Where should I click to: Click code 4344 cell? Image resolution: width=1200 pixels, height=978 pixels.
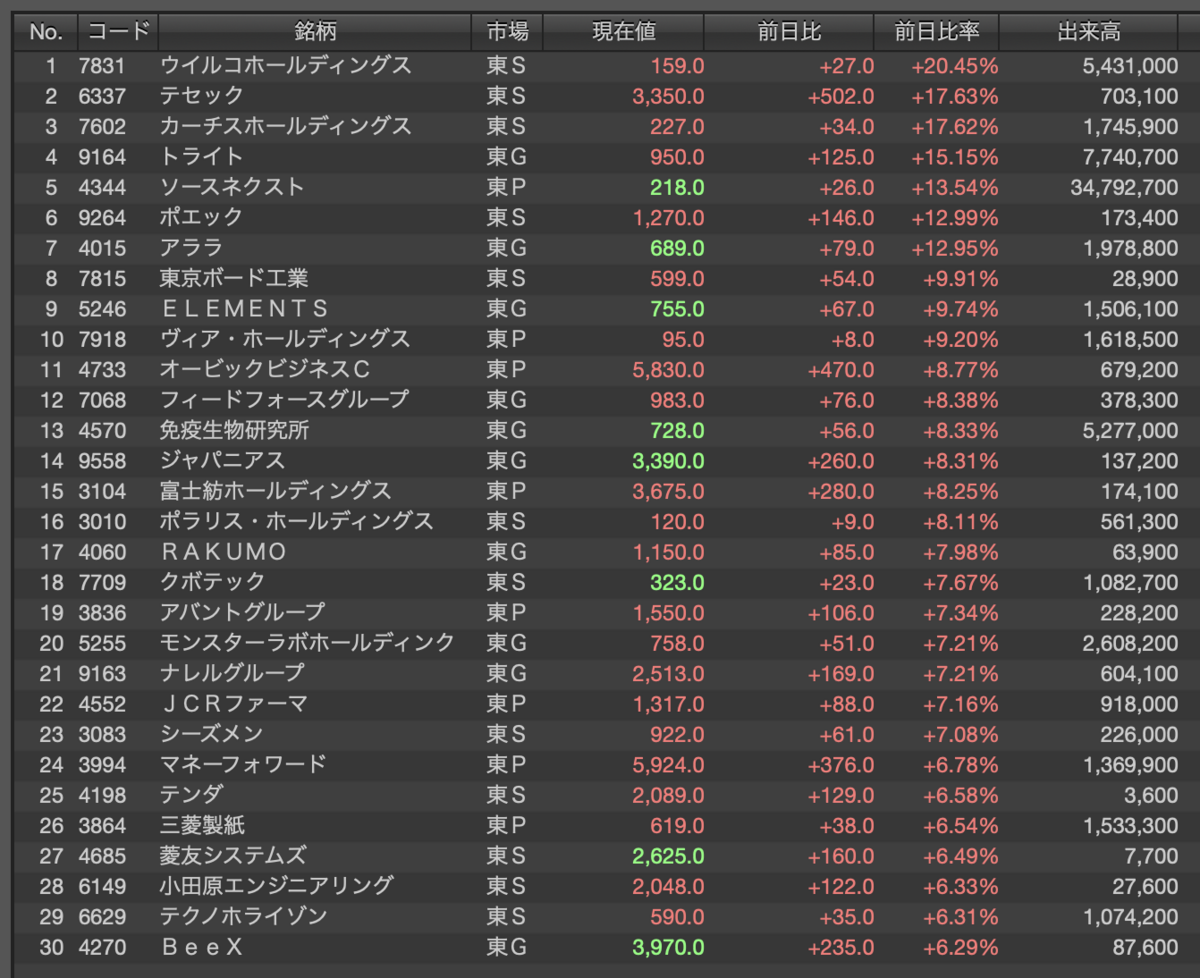coord(102,187)
